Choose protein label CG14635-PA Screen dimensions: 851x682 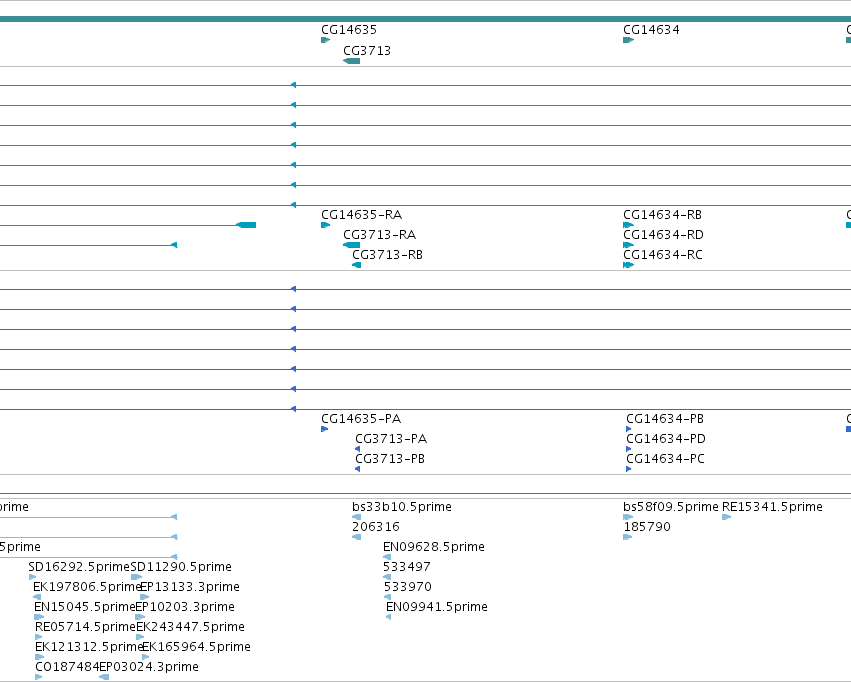click(361, 419)
